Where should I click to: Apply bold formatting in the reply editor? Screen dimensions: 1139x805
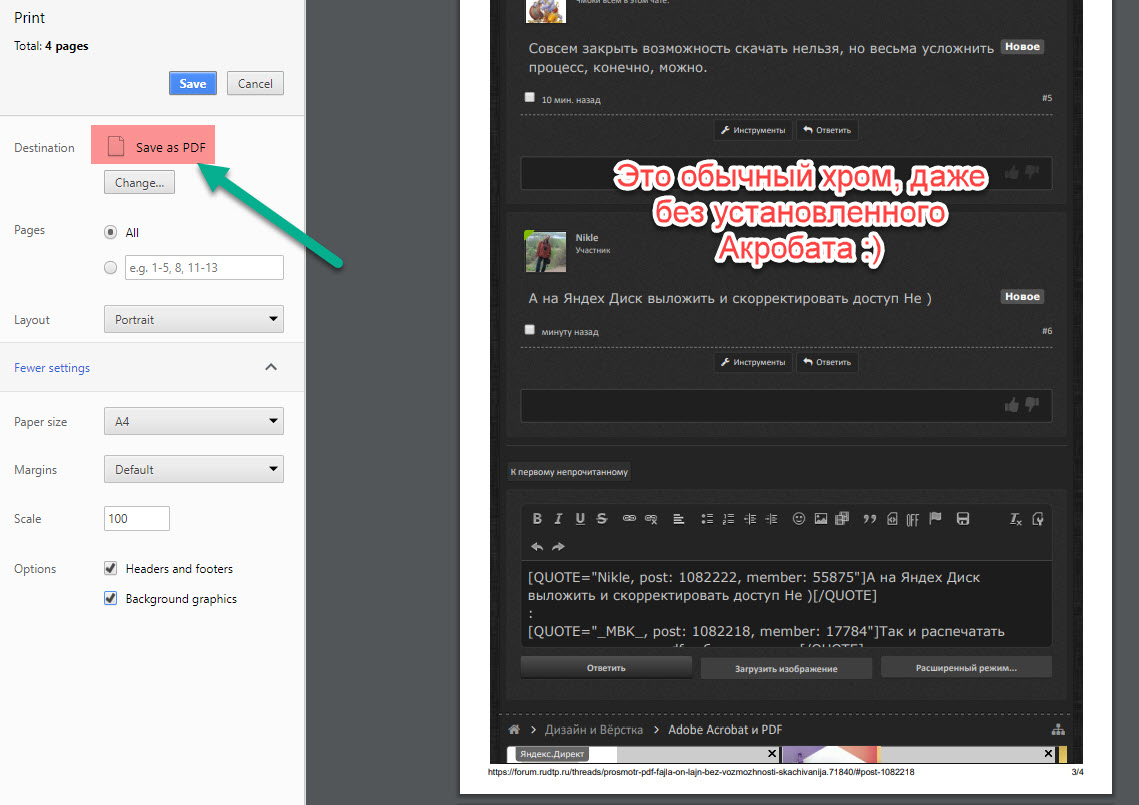click(537, 519)
